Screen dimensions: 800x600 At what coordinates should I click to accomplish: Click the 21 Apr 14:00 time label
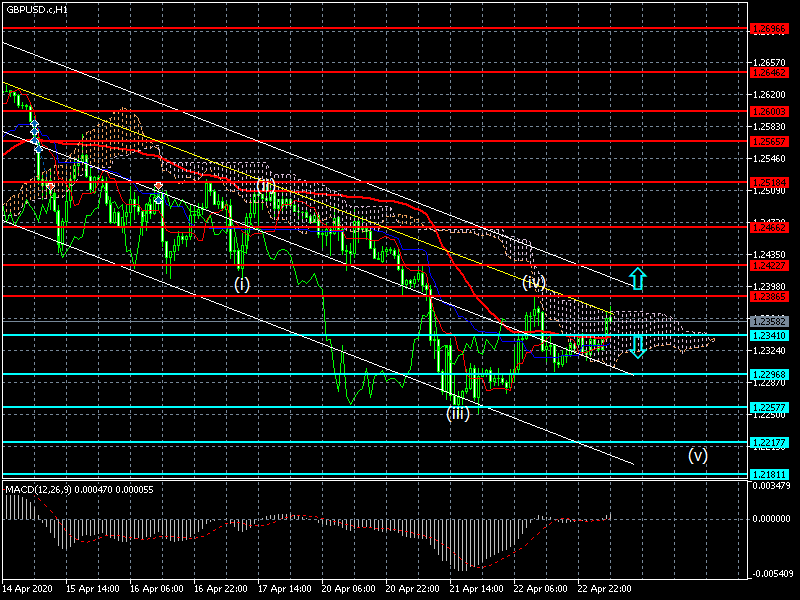(477, 588)
